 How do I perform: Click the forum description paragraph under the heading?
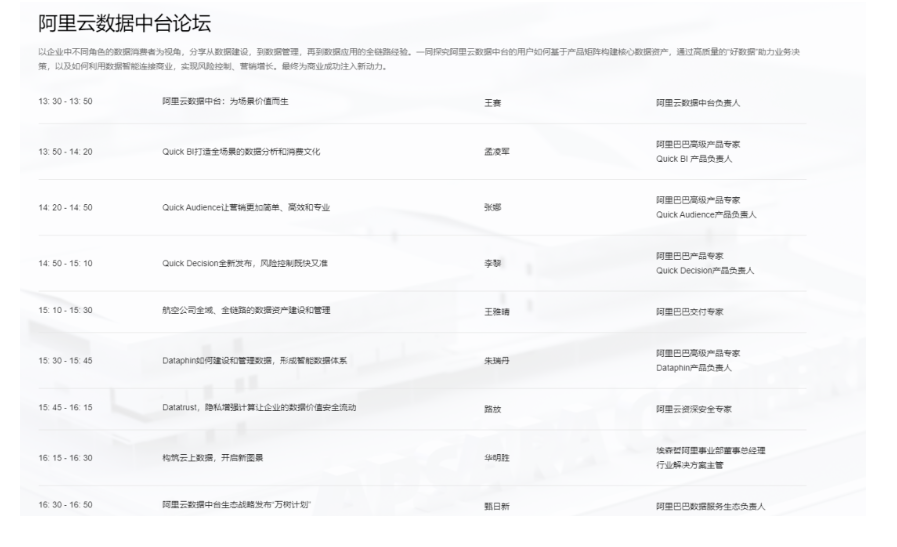tap(419, 59)
